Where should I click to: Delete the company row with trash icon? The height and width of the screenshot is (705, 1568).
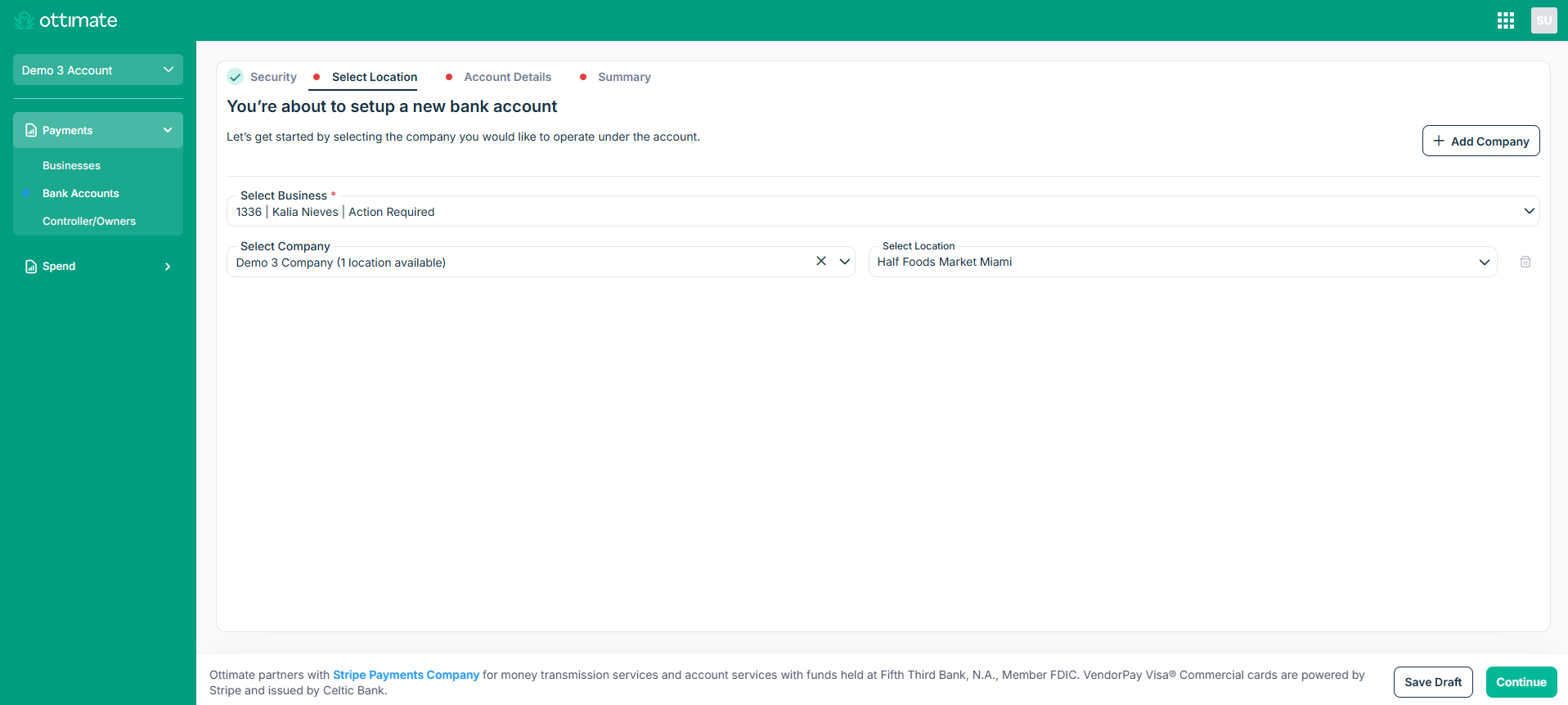point(1525,262)
